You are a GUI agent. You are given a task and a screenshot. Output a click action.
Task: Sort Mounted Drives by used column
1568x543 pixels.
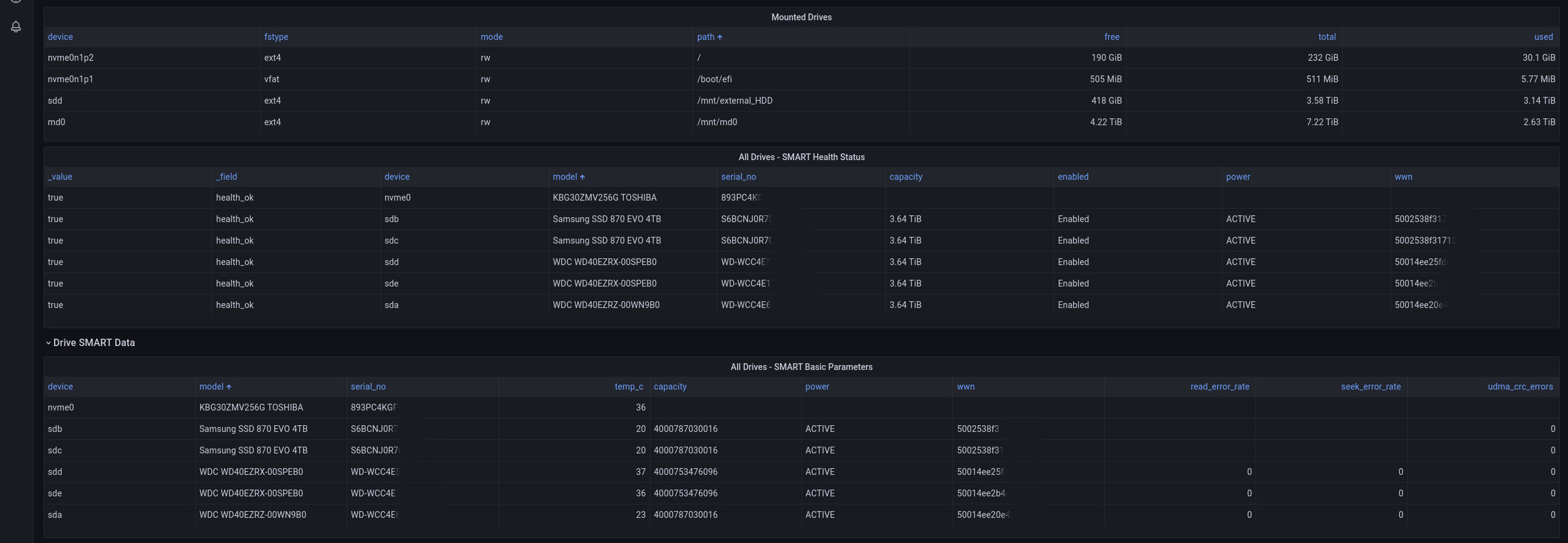point(1543,37)
